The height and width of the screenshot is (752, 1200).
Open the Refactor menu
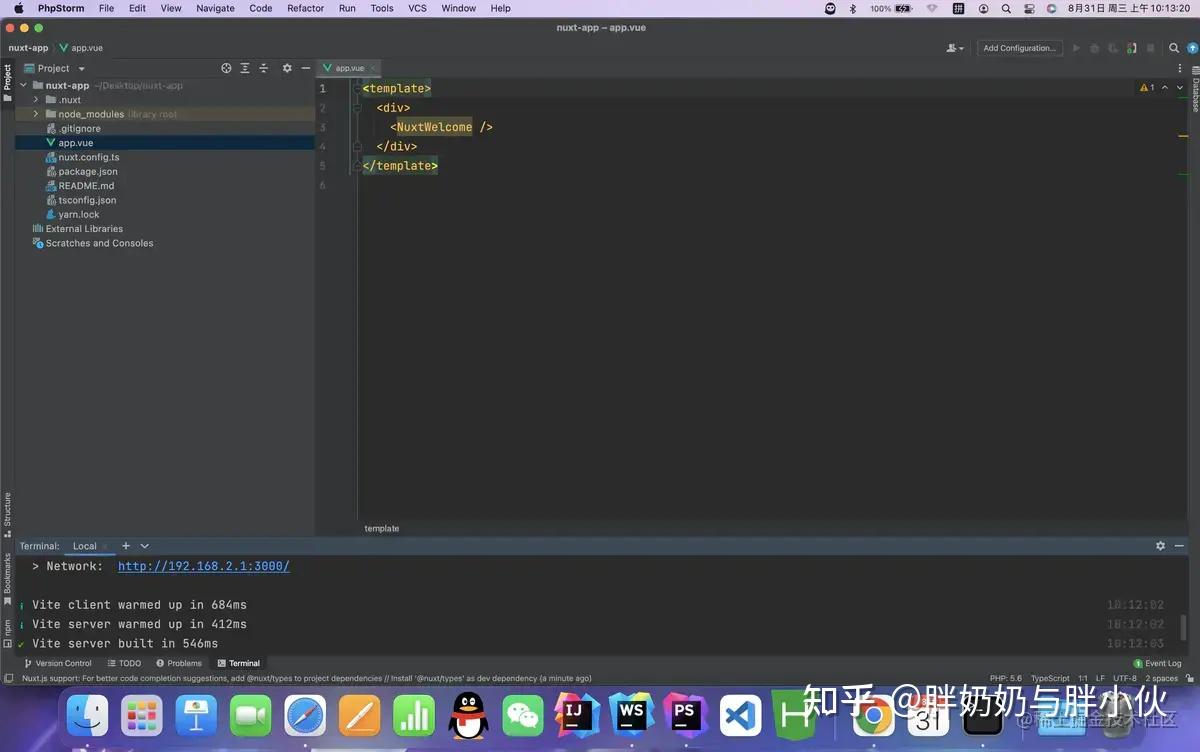305,8
